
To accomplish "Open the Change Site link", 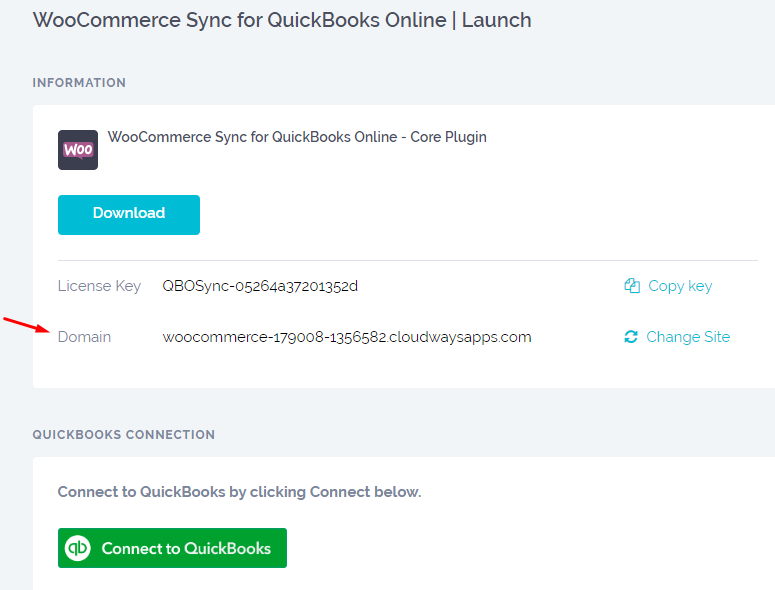I will pyautogui.click(x=688, y=337).
